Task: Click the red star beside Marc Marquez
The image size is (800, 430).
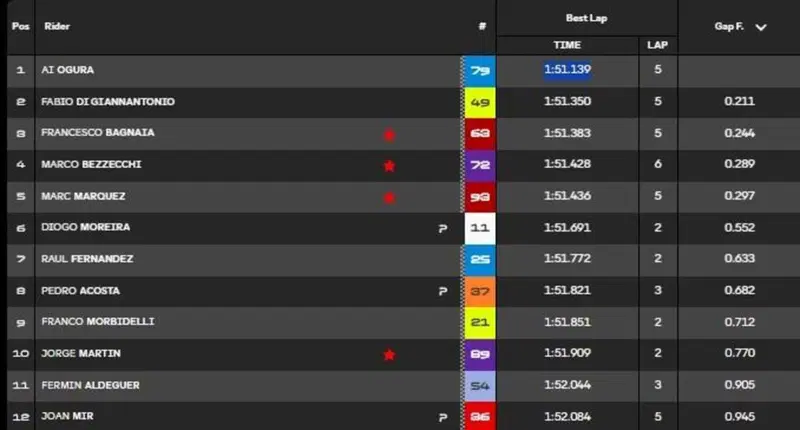Action: point(389,197)
